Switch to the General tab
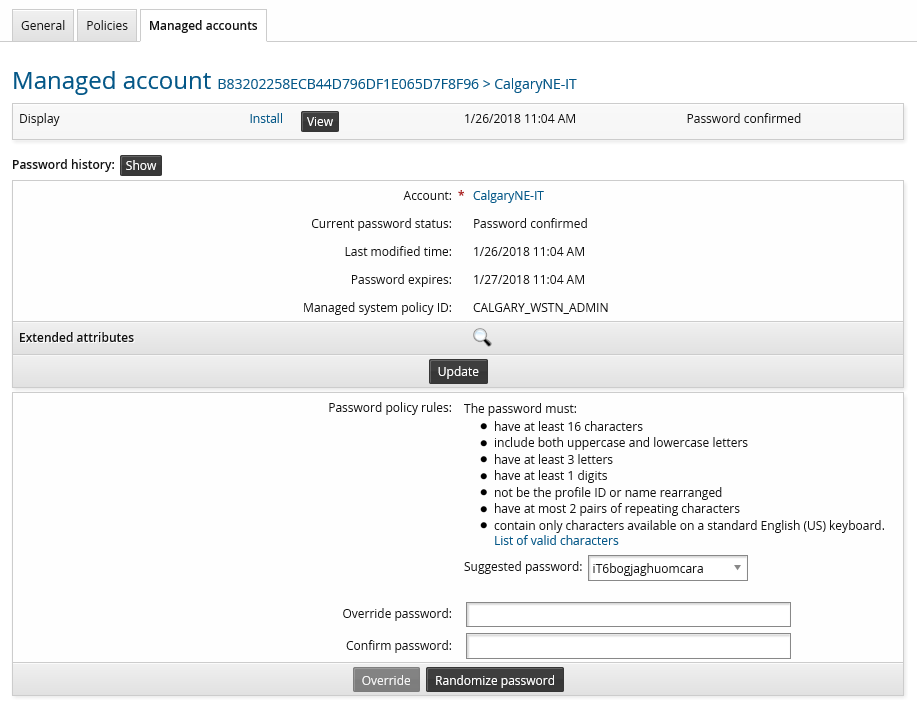The image size is (917, 709). [43, 26]
